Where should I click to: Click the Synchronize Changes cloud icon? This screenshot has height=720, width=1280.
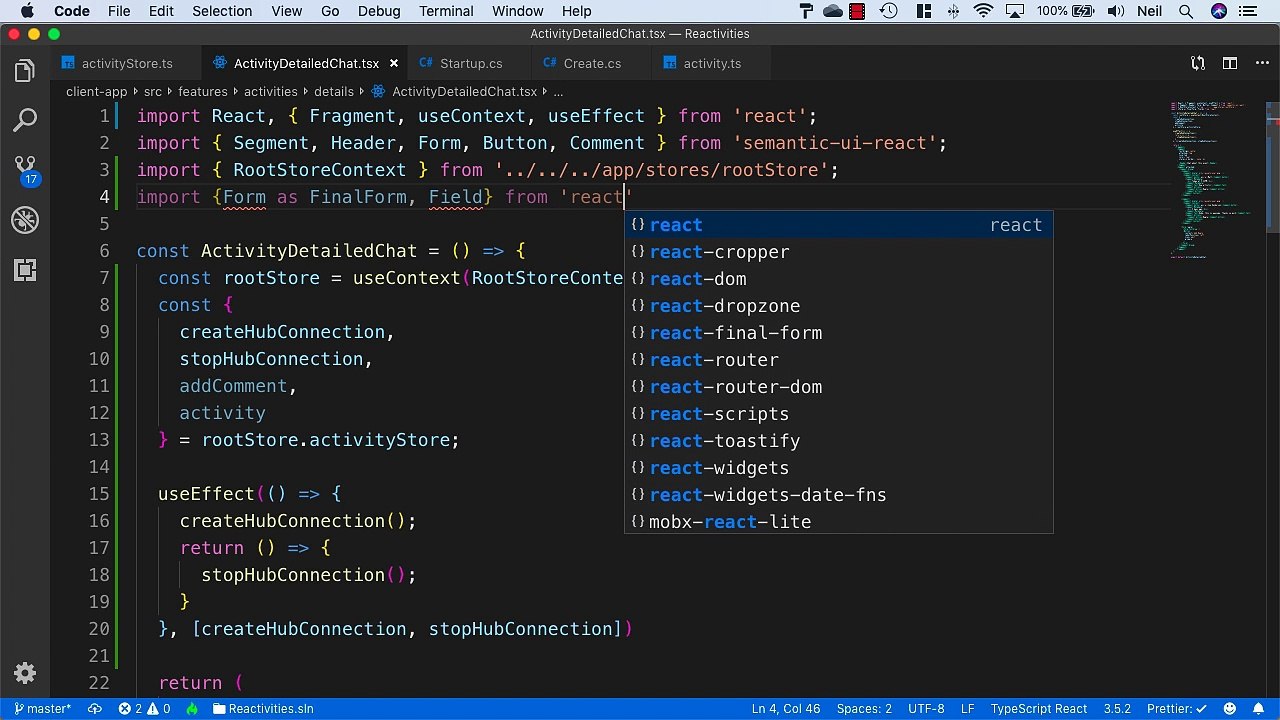click(95, 709)
